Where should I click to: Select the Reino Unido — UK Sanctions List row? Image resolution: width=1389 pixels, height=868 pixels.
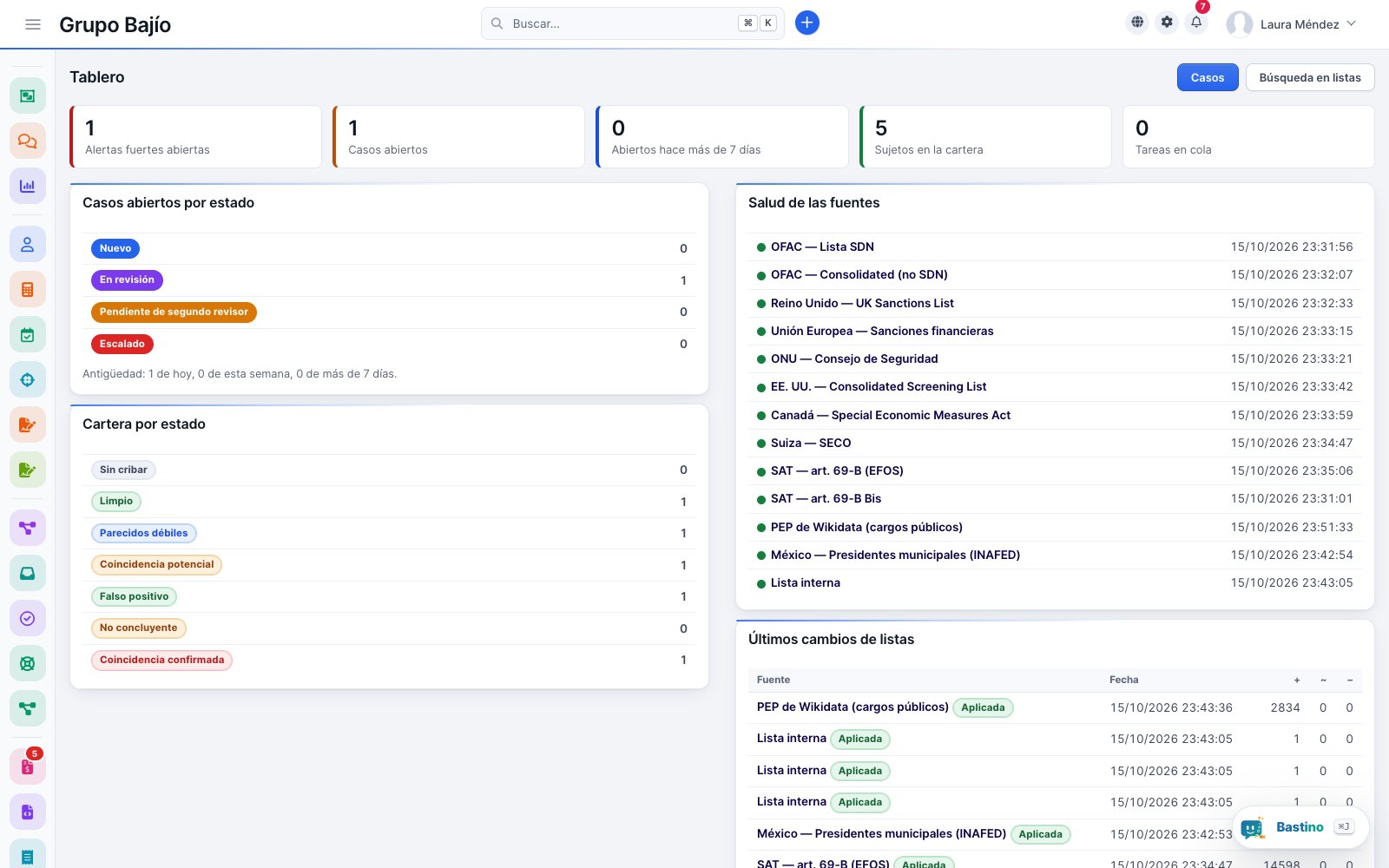[1055, 303]
